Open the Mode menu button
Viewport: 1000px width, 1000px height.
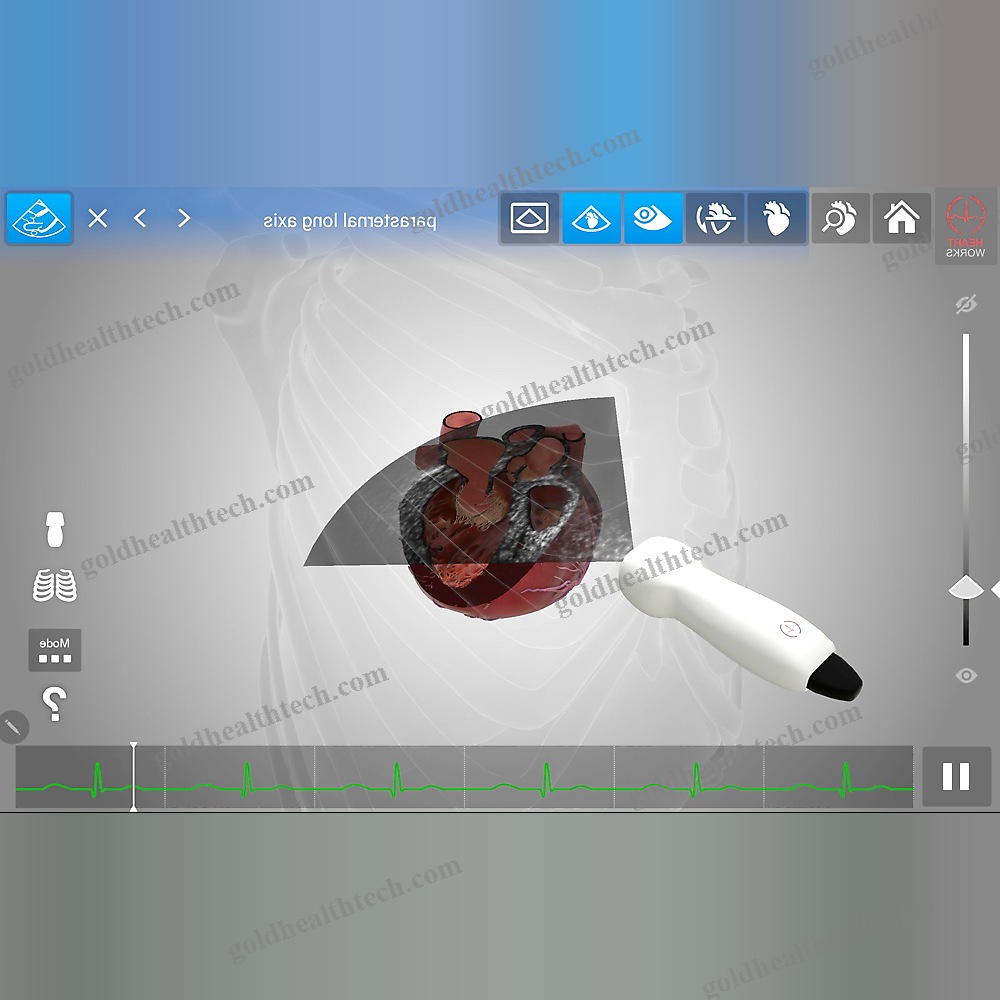click(55, 650)
